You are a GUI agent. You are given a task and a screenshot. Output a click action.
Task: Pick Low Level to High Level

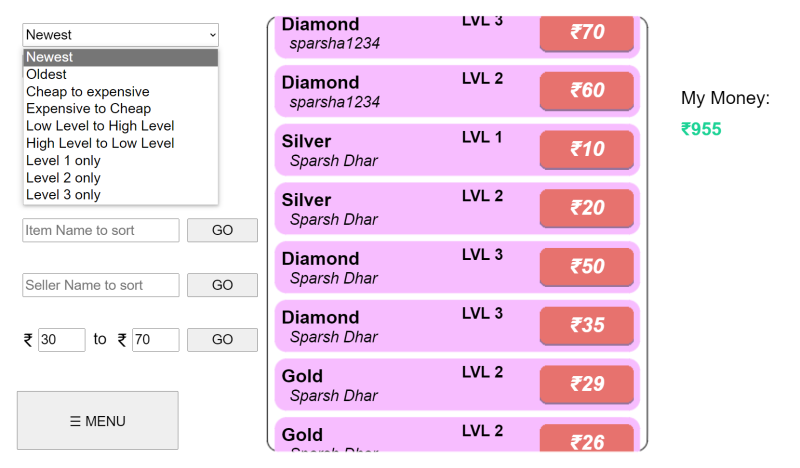(x=120, y=126)
